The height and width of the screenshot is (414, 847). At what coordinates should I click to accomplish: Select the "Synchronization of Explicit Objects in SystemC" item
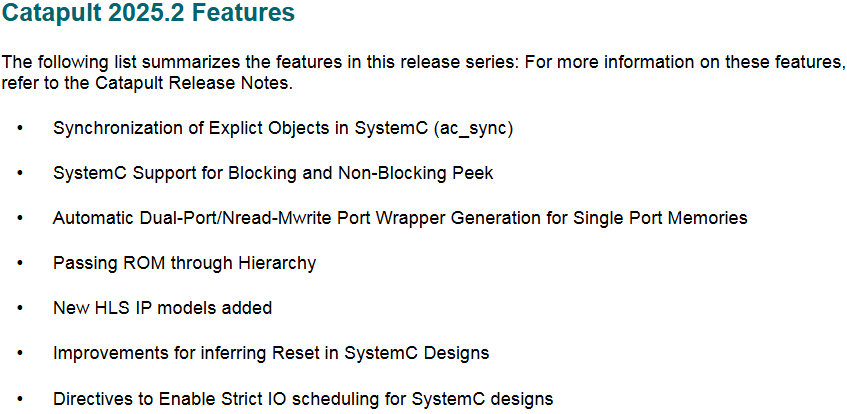[283, 130]
